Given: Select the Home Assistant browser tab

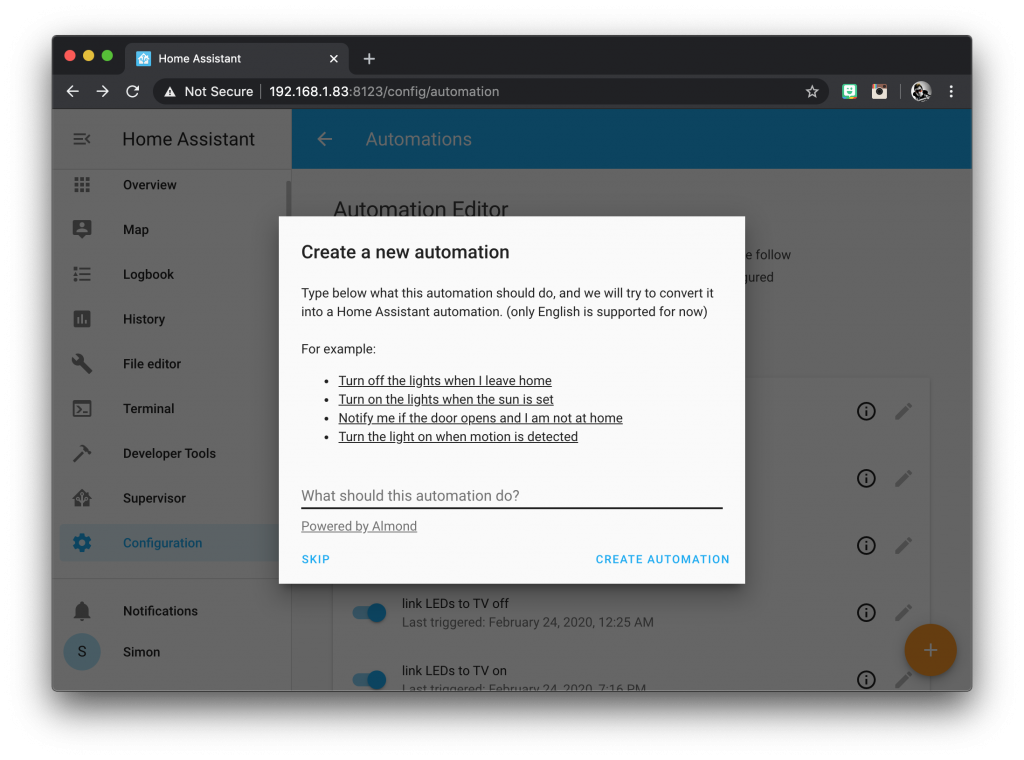Looking at the screenshot, I should pyautogui.click(x=236, y=59).
